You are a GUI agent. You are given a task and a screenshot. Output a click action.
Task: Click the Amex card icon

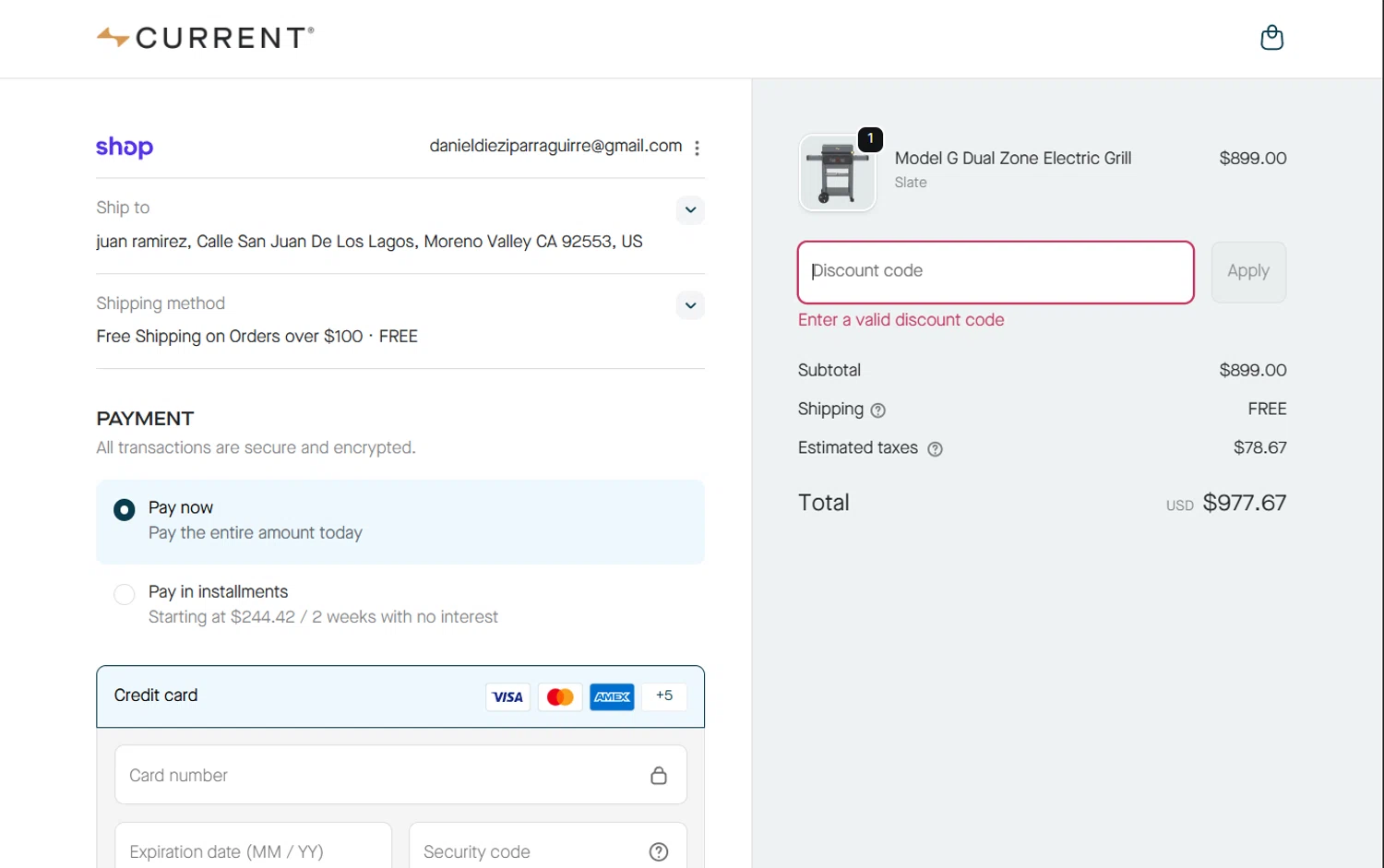click(x=612, y=697)
